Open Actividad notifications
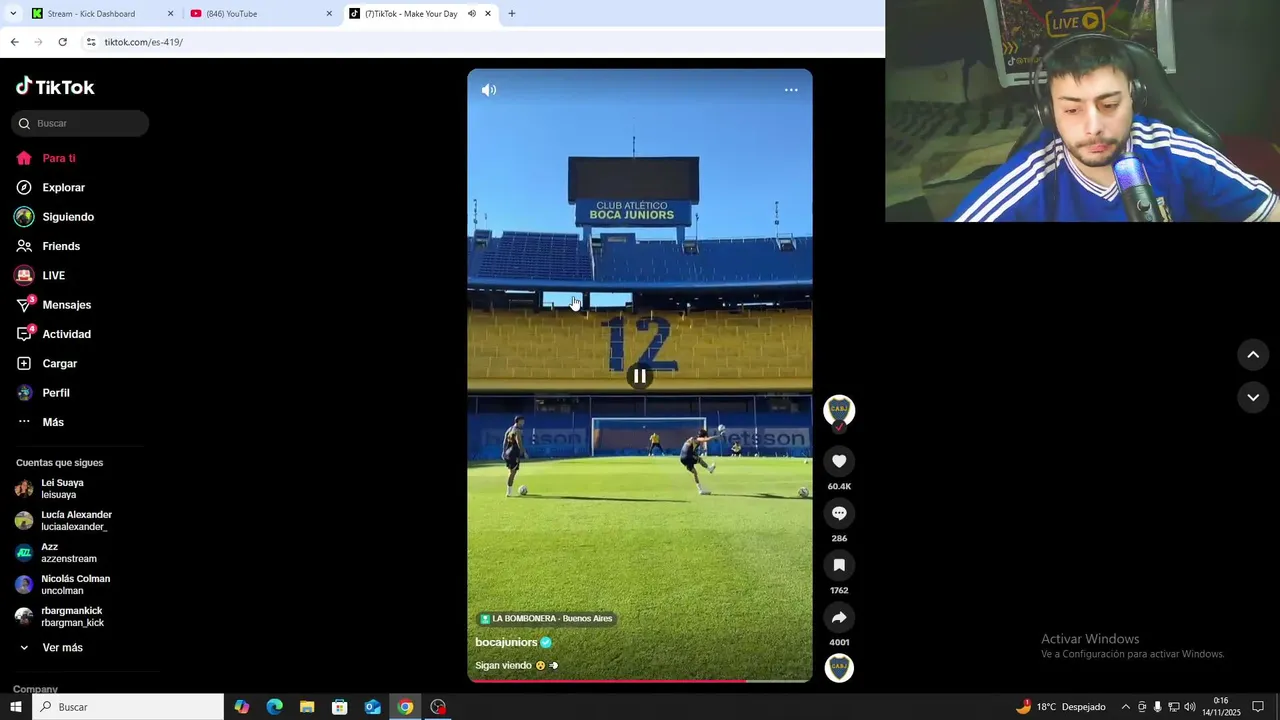This screenshot has width=1280, height=720. coord(53,334)
